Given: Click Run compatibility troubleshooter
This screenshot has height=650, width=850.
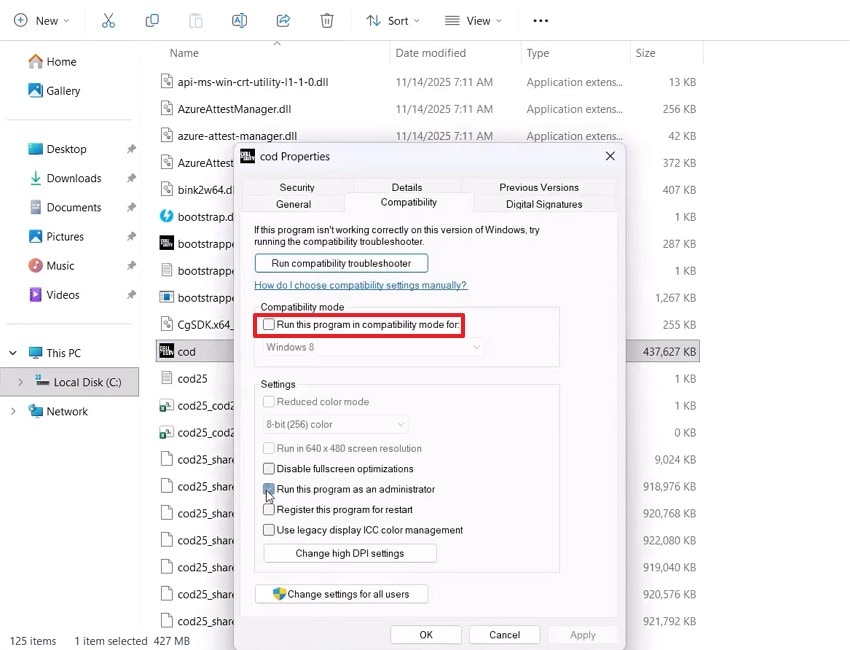Looking at the screenshot, I should click(x=340, y=263).
